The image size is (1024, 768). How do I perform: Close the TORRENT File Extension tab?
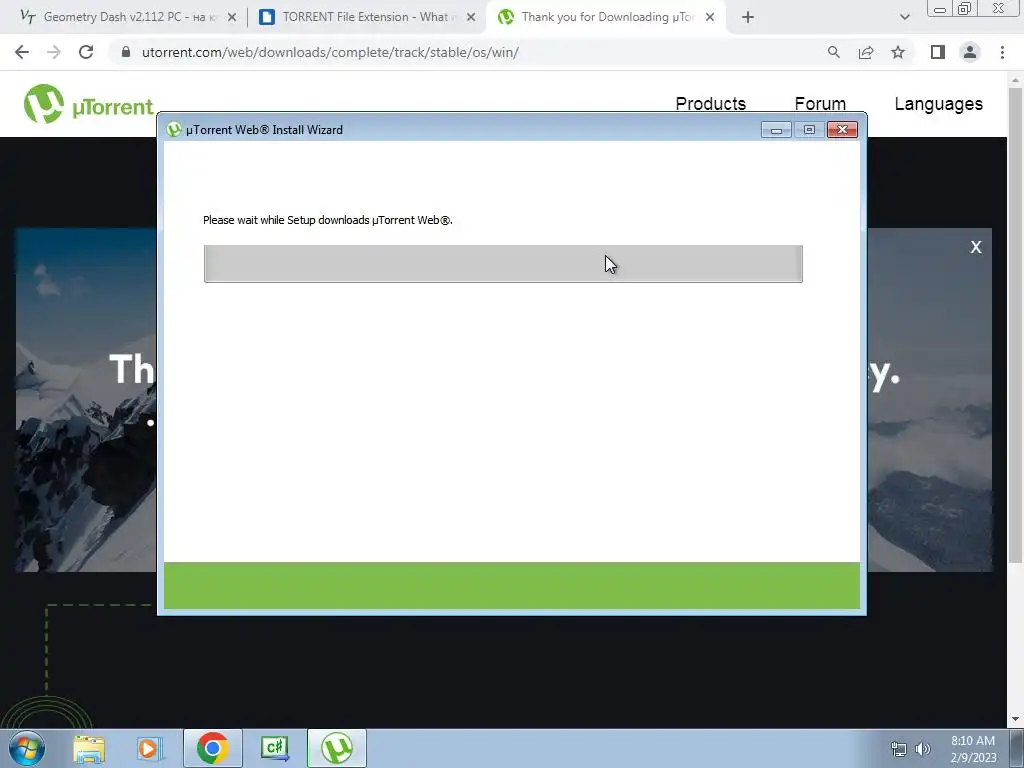pyautogui.click(x=471, y=17)
